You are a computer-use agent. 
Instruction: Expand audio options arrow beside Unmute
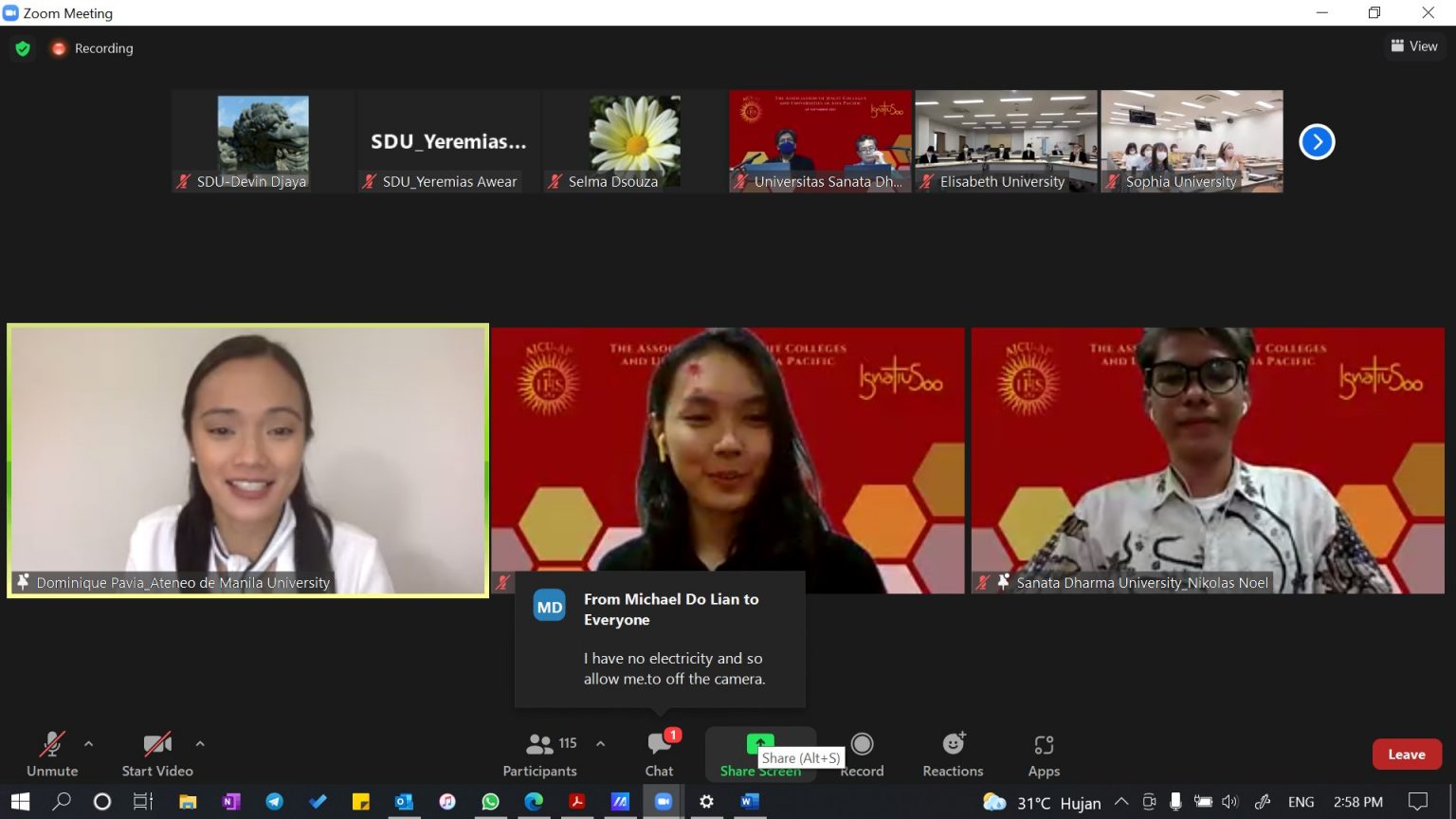(89, 744)
